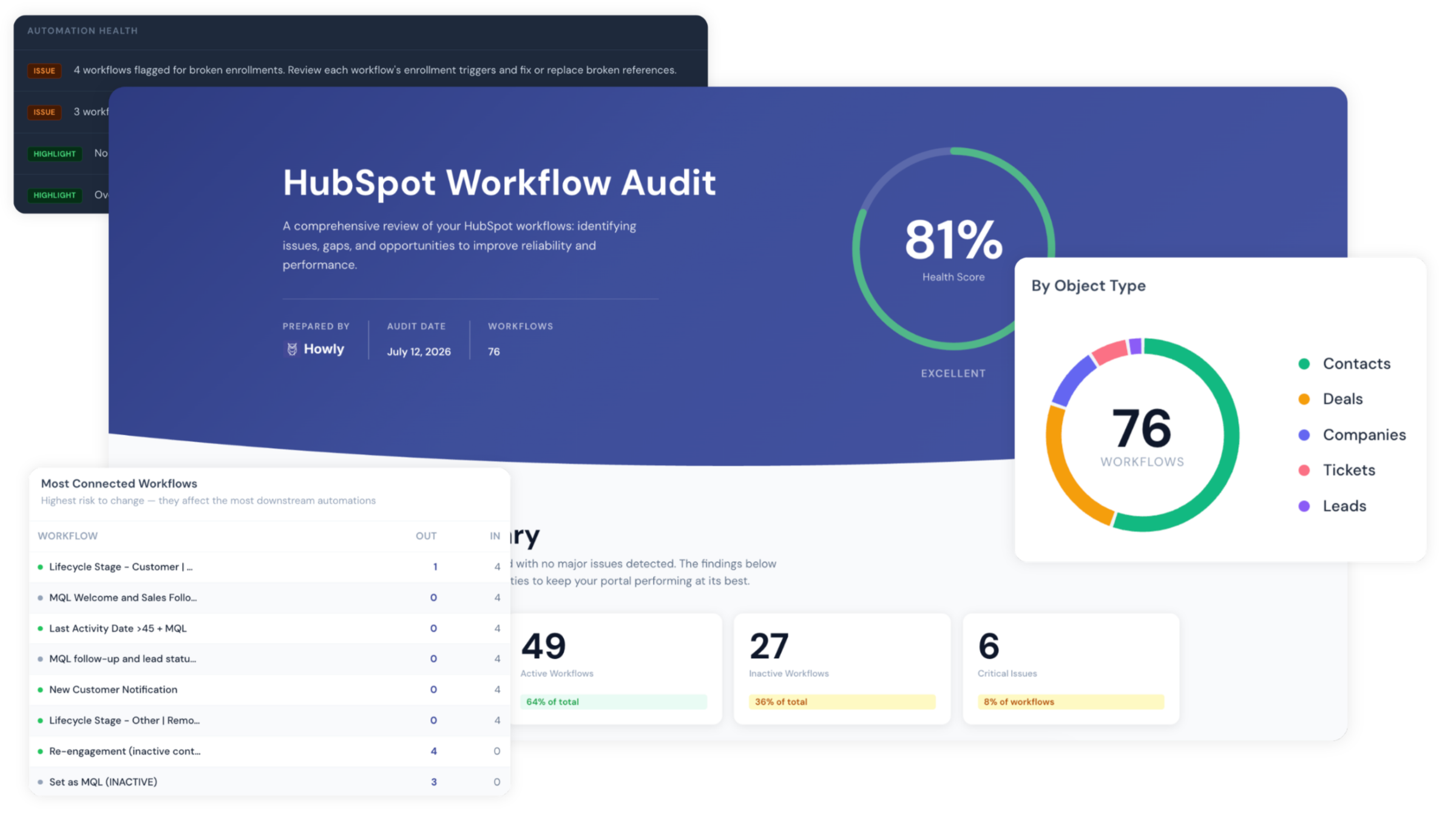Click the blue Companies legend dot
1456x819 pixels.
coord(1304,435)
